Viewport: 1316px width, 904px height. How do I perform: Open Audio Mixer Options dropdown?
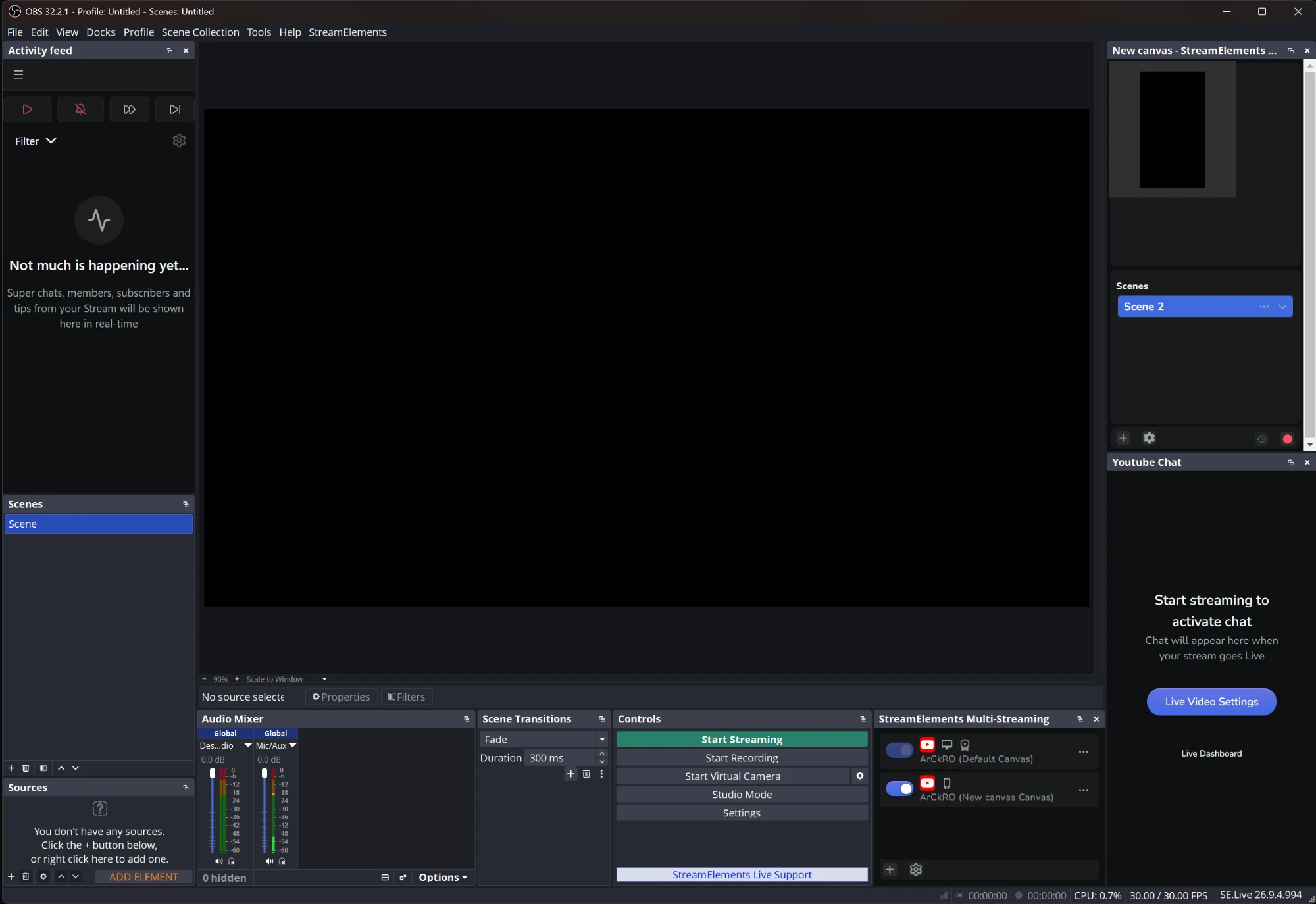(x=443, y=877)
